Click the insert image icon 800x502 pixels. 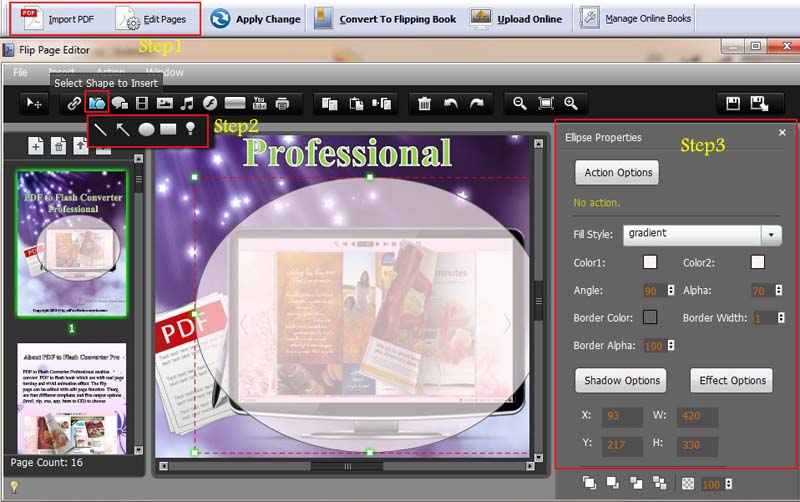[x=164, y=104]
